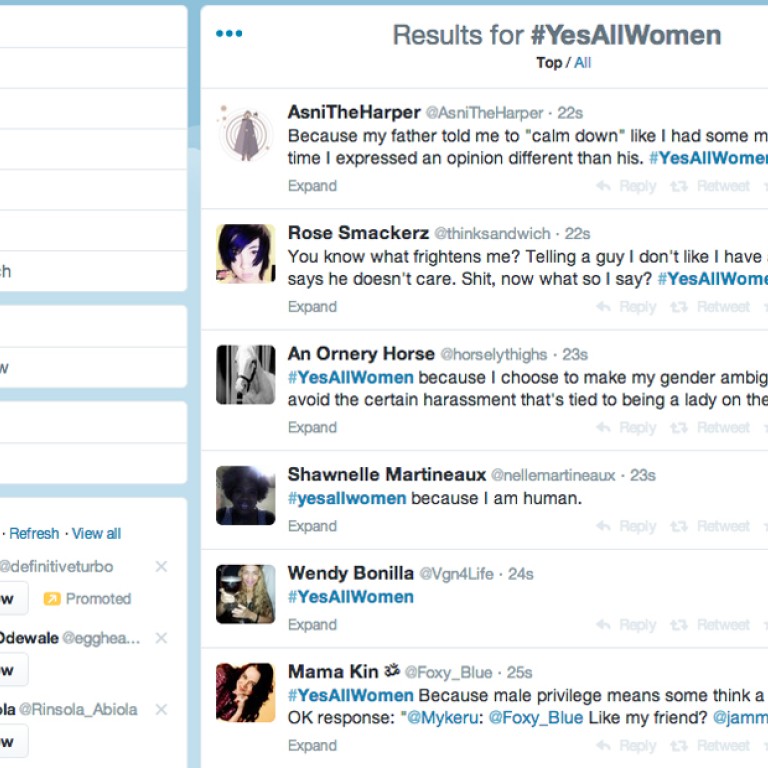
Task: Reply to AsniTheHarper's tweet
Action: pos(626,186)
